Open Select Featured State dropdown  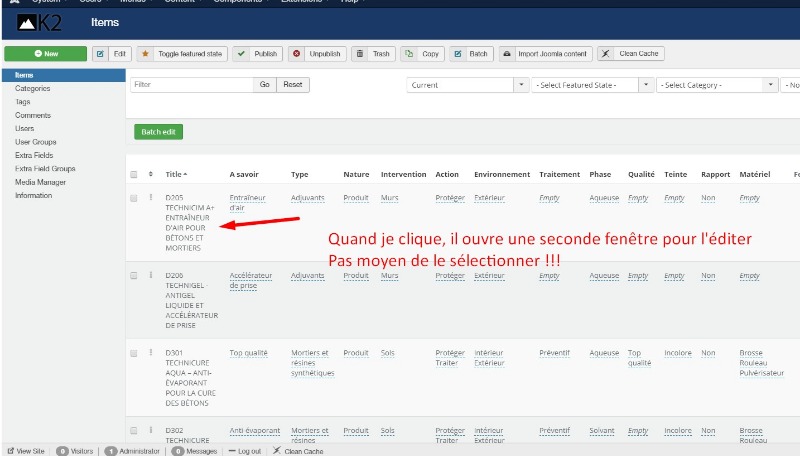click(592, 85)
